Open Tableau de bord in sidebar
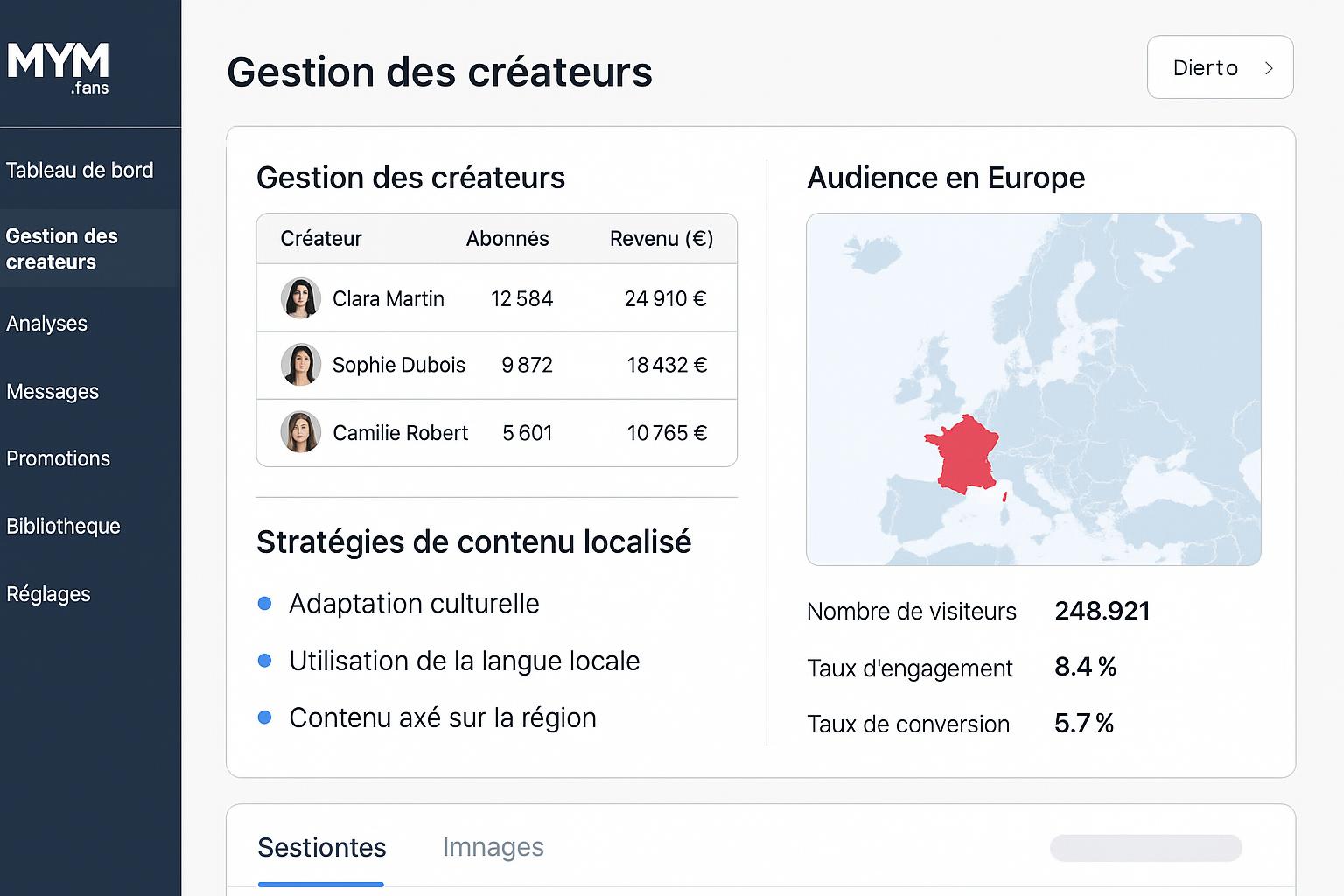The image size is (1344, 896). [80, 170]
